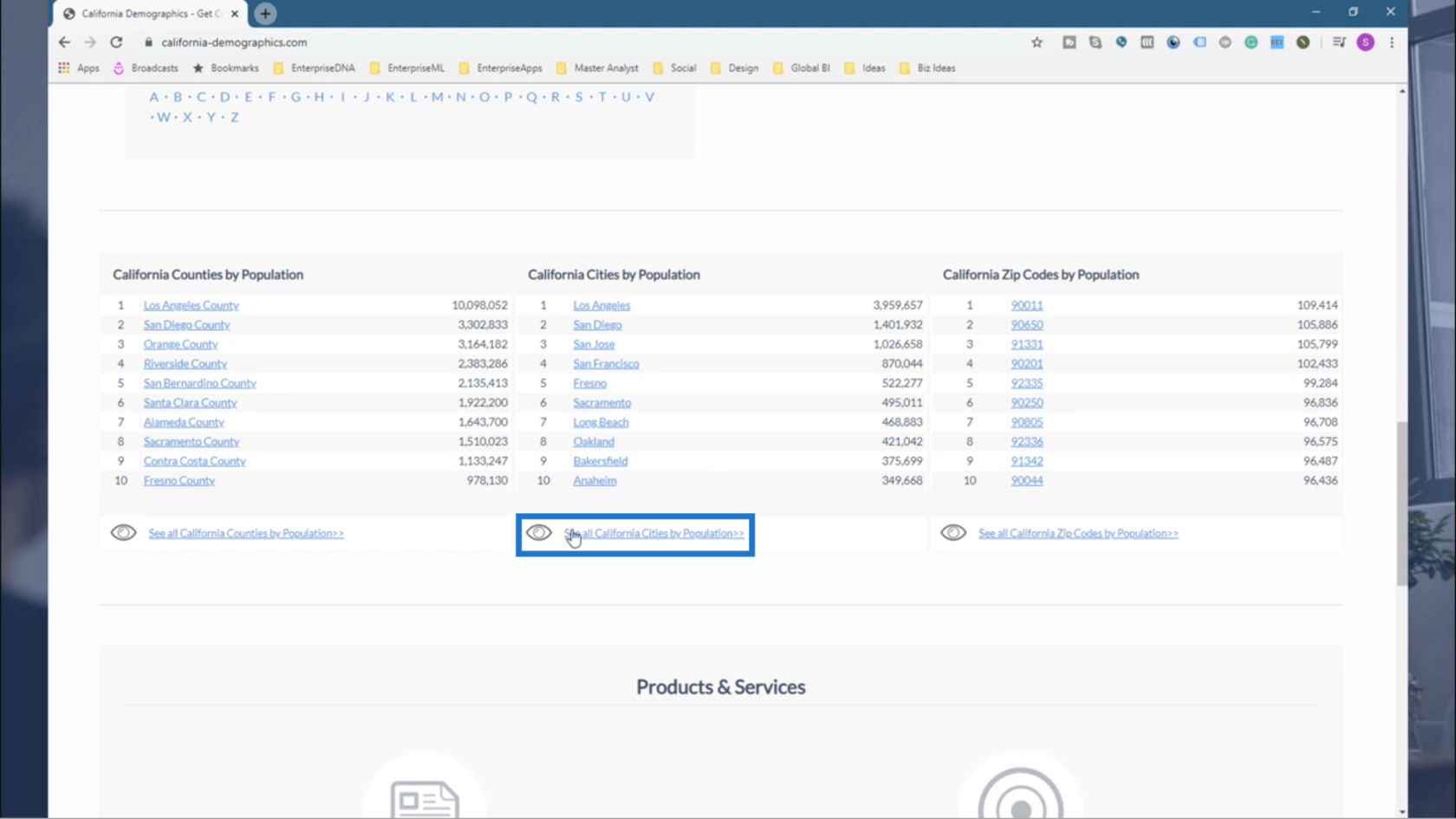Screen dimensions: 1456x819
Task: Open the Global BI bookmark folder
Action: (x=801, y=68)
